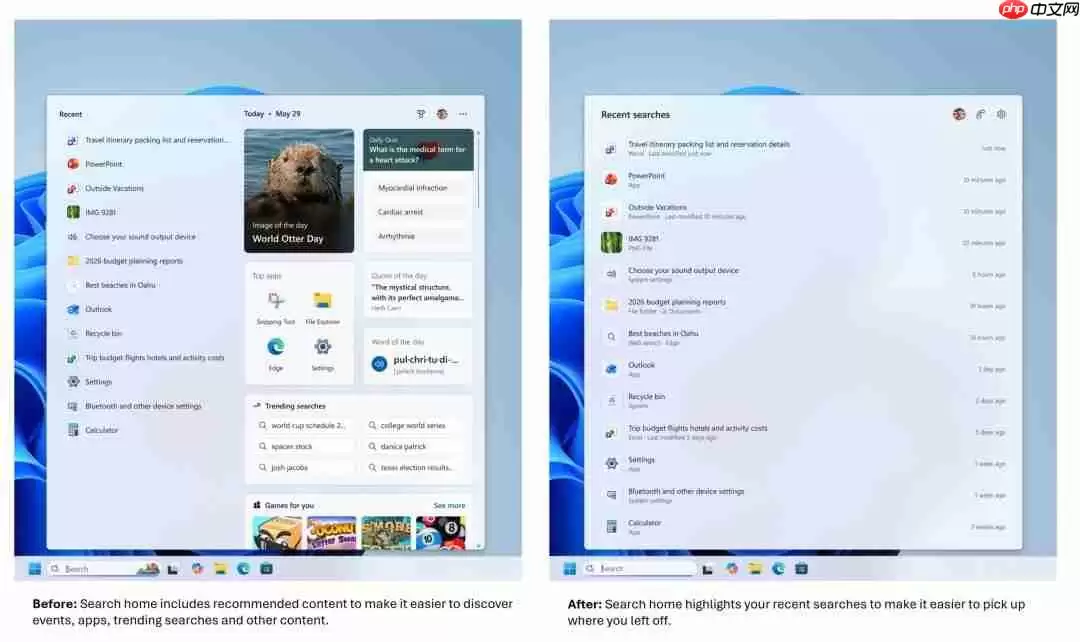Open Microsoft Store on left taskbar
The height and width of the screenshot is (642, 1080).
[267, 568]
